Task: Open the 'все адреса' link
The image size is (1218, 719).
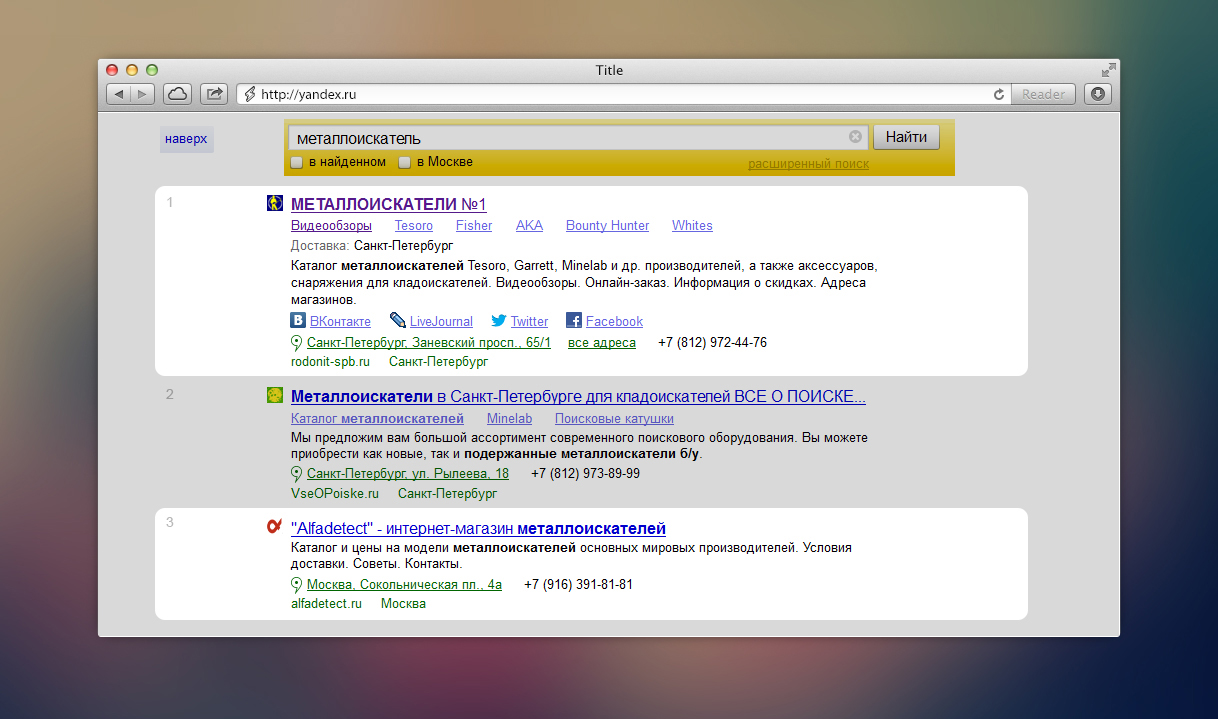Action: tap(602, 343)
